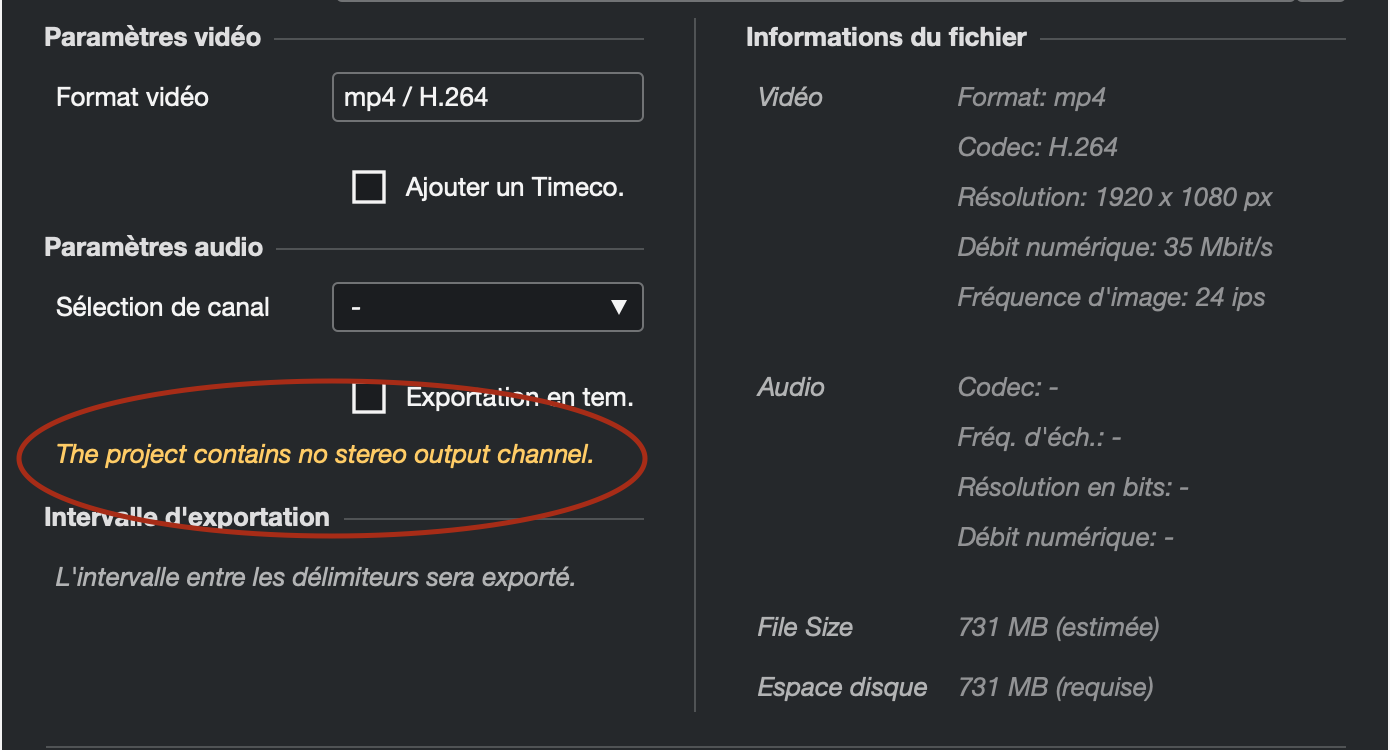This screenshot has width=1390, height=750.
Task: Click the Format vidéo label
Action: pos(133,97)
